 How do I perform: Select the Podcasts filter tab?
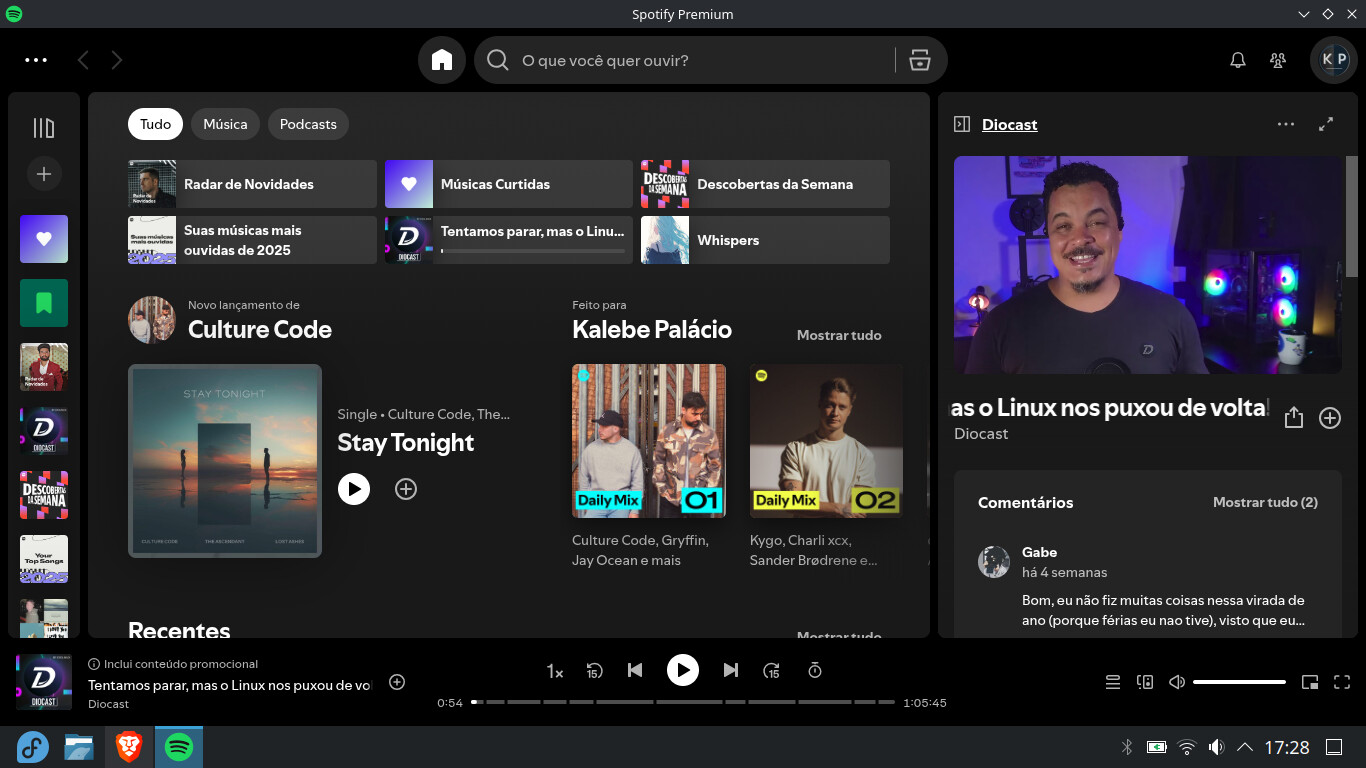pyautogui.click(x=308, y=124)
